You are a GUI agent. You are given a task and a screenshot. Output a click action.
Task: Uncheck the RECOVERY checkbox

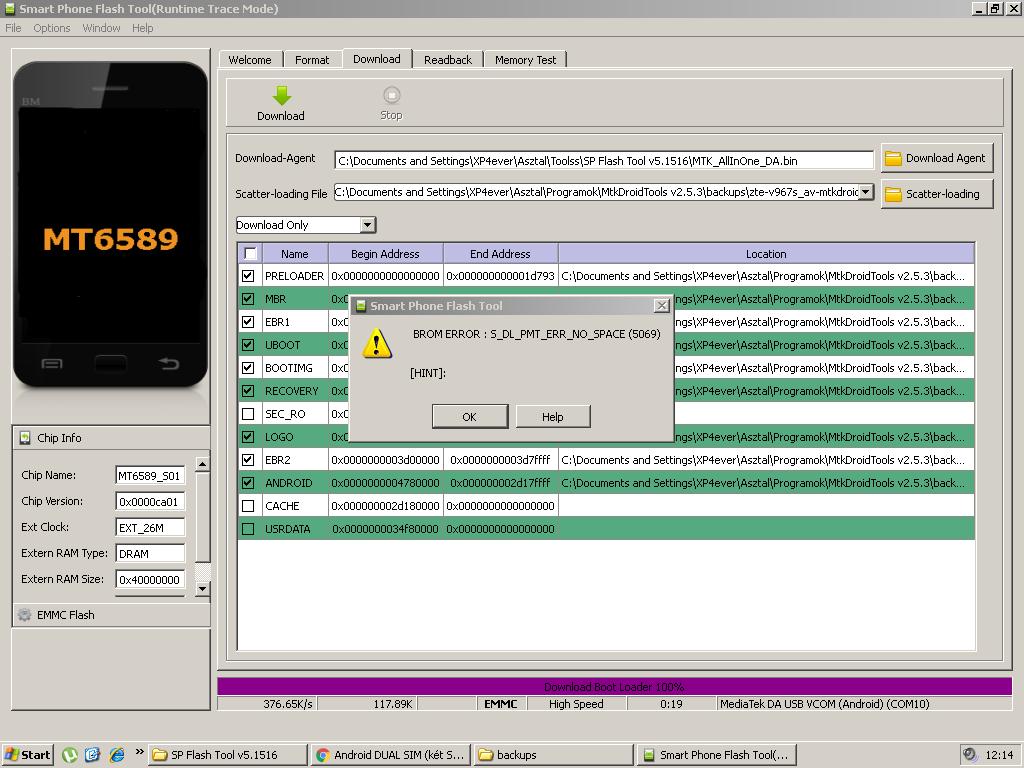pos(248,391)
